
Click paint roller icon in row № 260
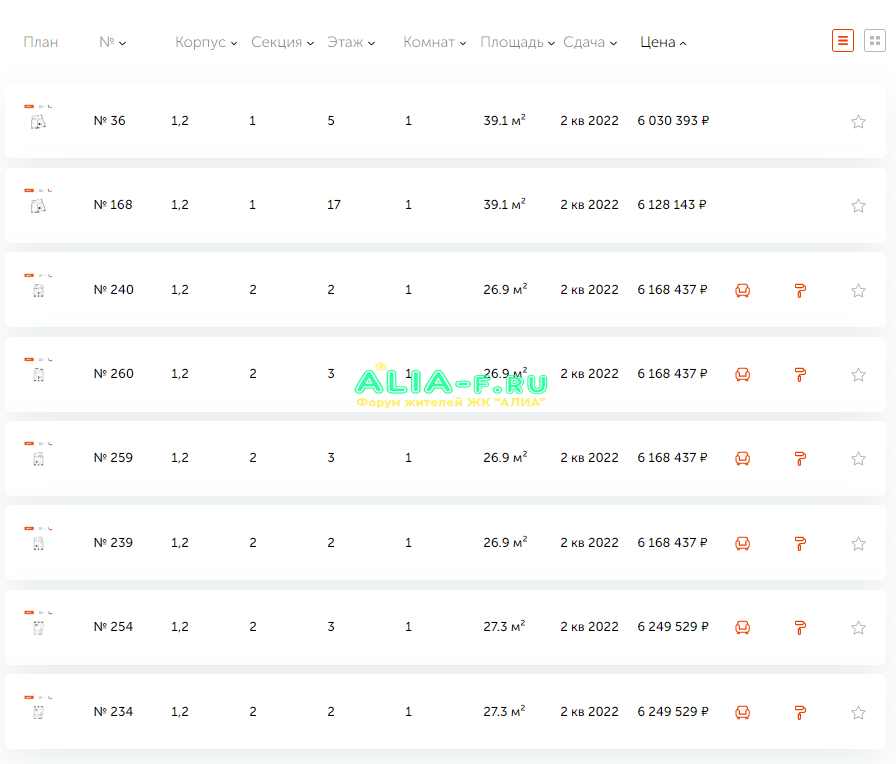coord(800,374)
